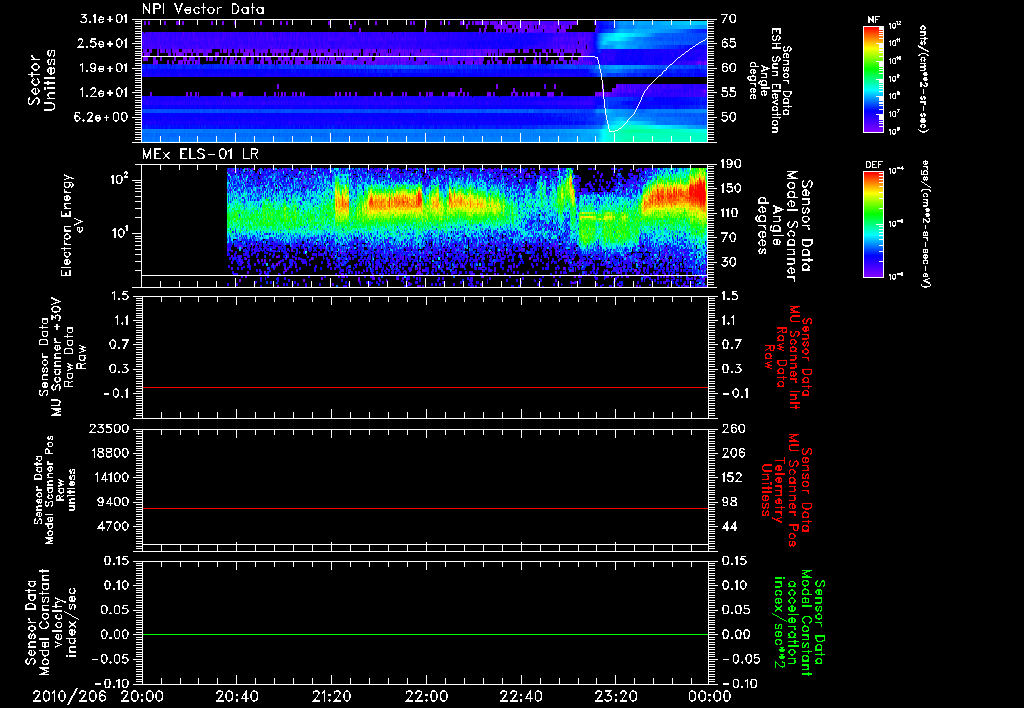Click the "3.1e+01" sector tick value
The height and width of the screenshot is (708, 1024).
click(104, 19)
